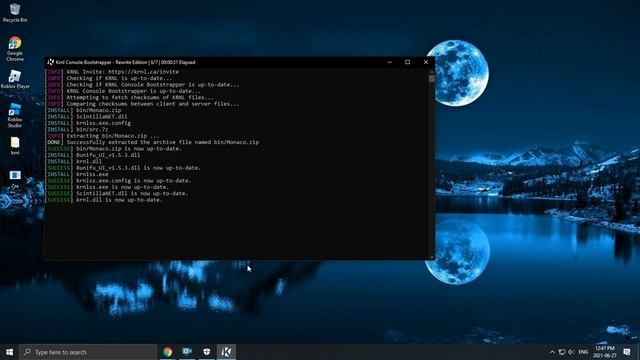Click the console scrollbar down arrow
640x360 pixels.
point(431,257)
